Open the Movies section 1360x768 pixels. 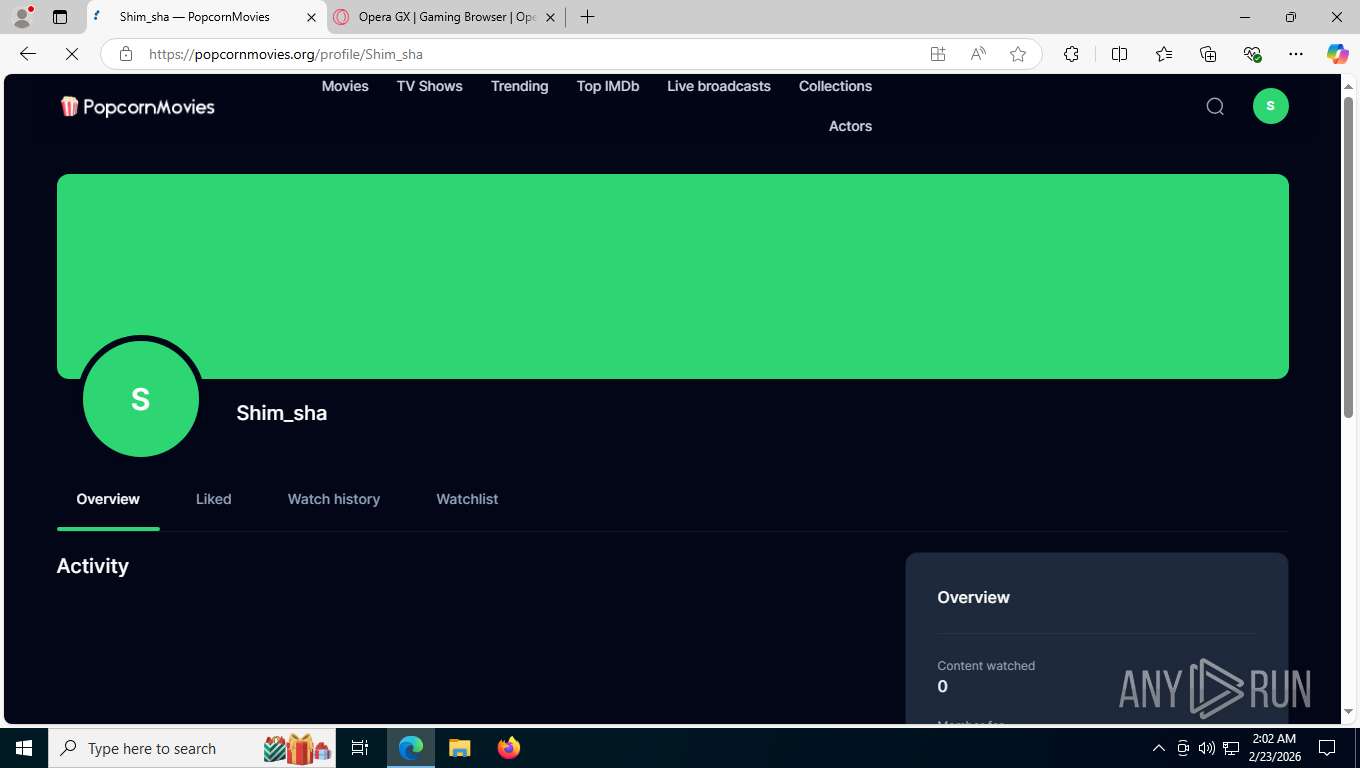coord(345,86)
